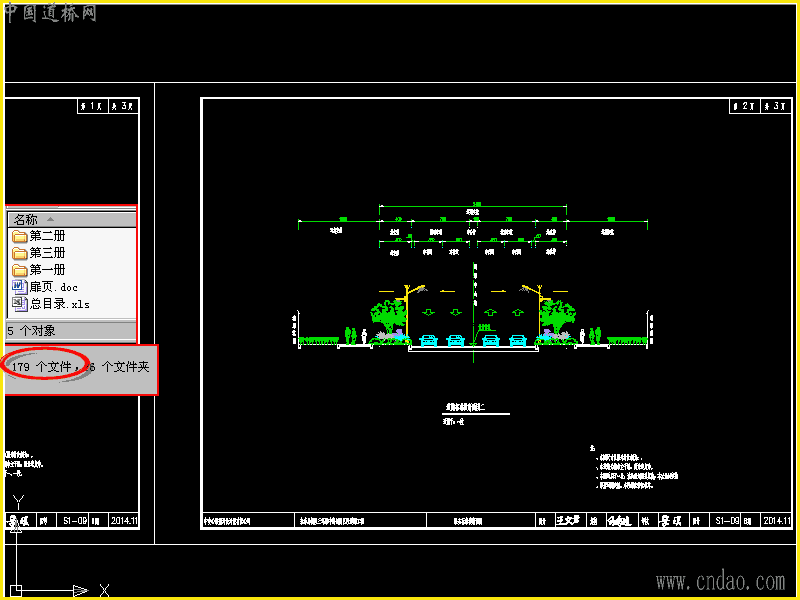800x600 pixels.
Task: Click the left green tree in cross-section
Action: [x=388, y=318]
